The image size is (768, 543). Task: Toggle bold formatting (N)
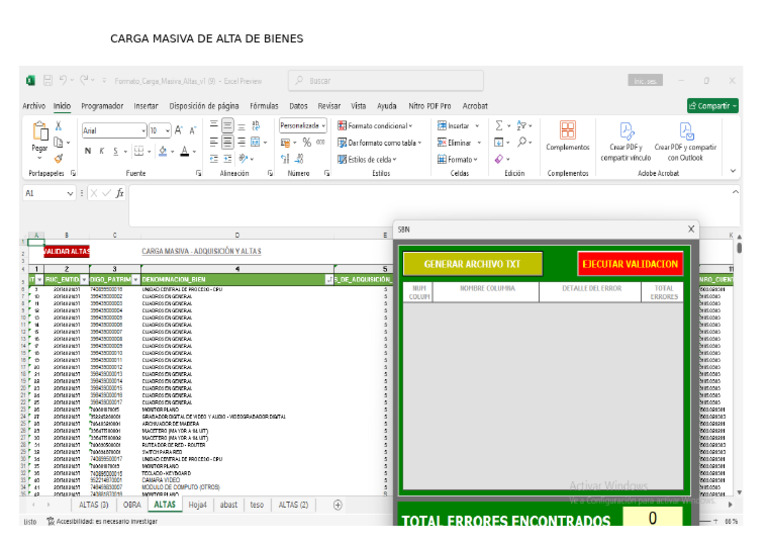87,152
